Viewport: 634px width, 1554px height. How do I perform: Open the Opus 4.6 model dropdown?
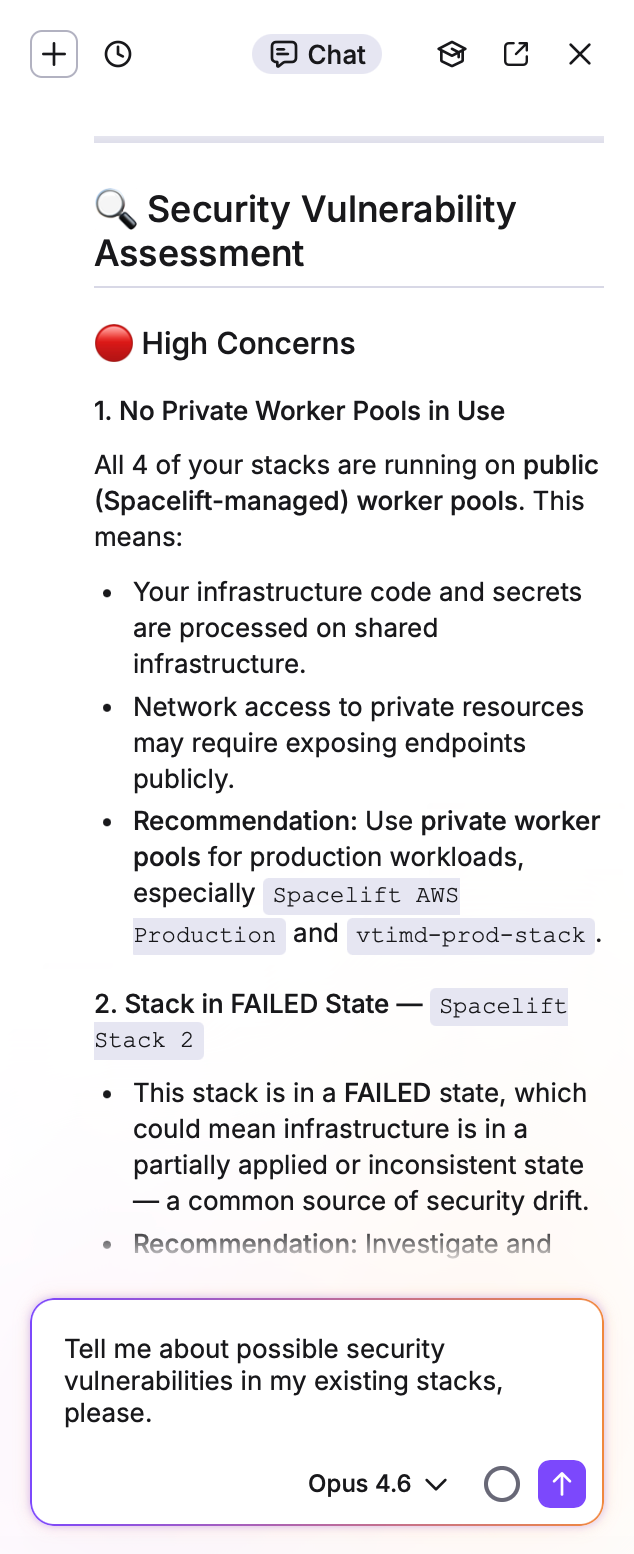(x=377, y=1484)
